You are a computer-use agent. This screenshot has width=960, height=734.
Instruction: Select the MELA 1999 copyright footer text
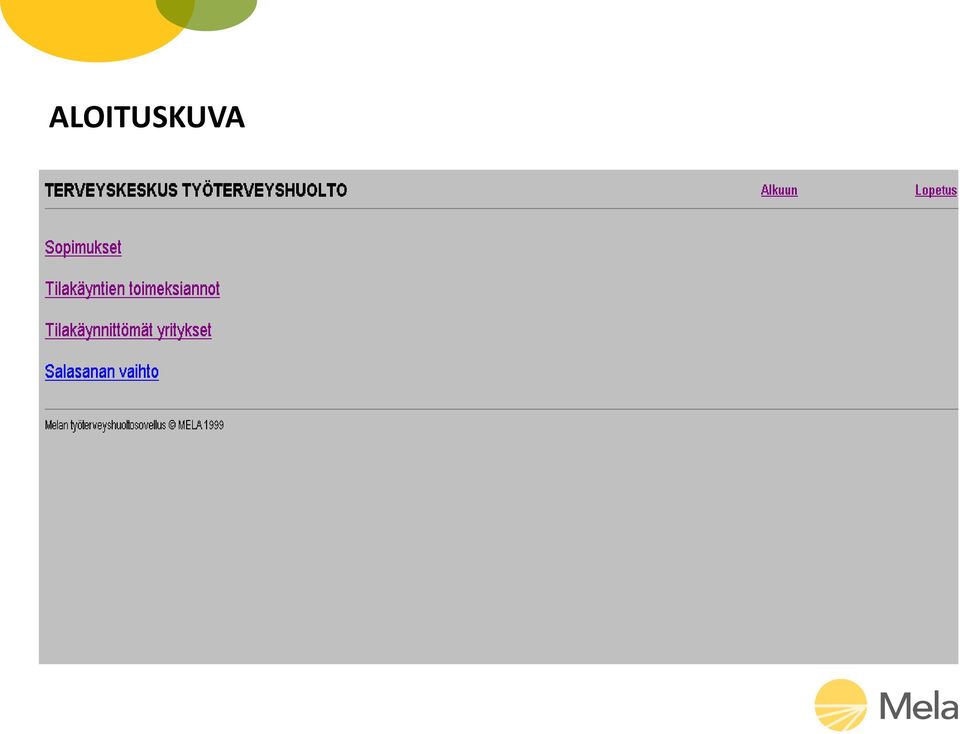[134, 425]
